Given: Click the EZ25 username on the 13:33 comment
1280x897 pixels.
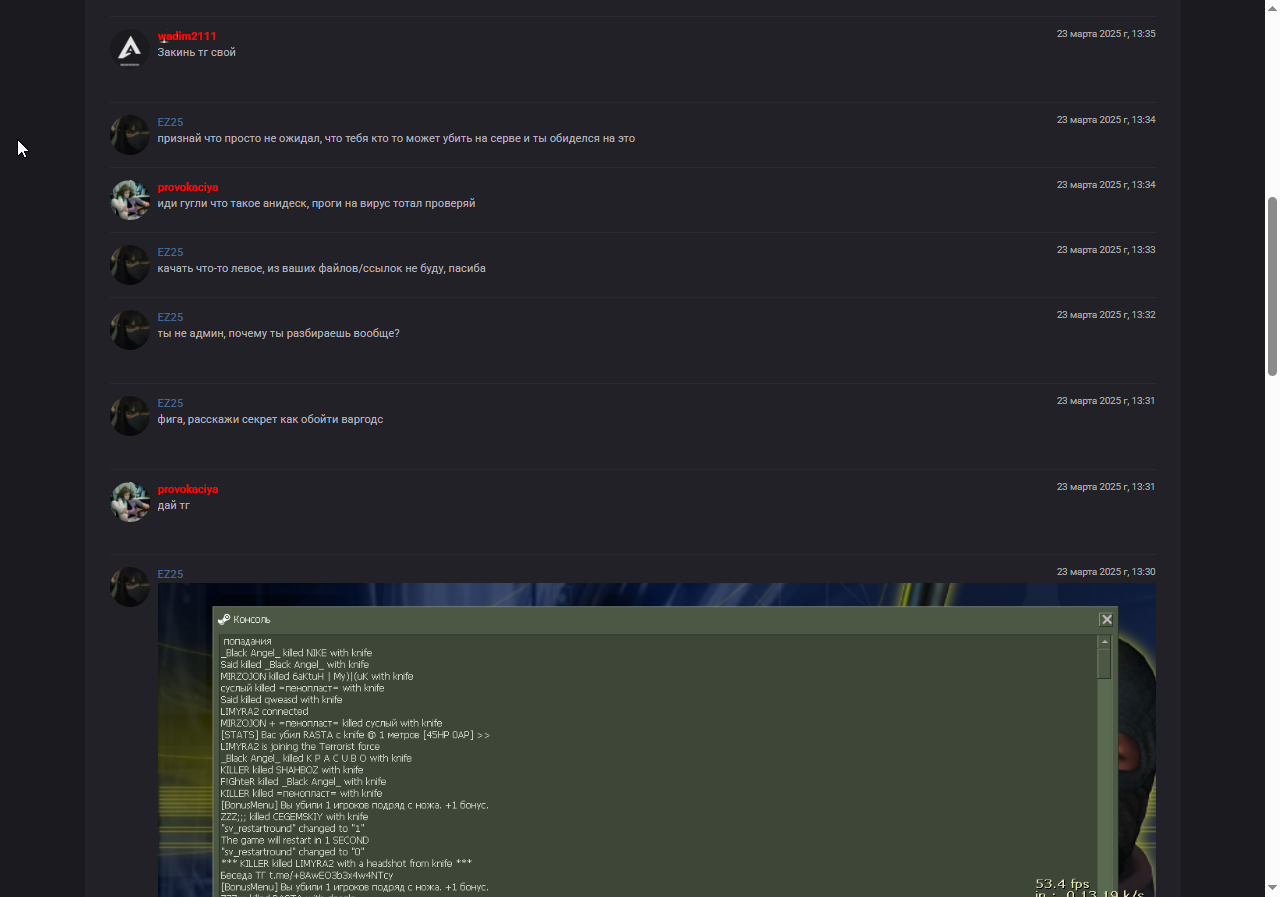Looking at the screenshot, I should coord(170,252).
